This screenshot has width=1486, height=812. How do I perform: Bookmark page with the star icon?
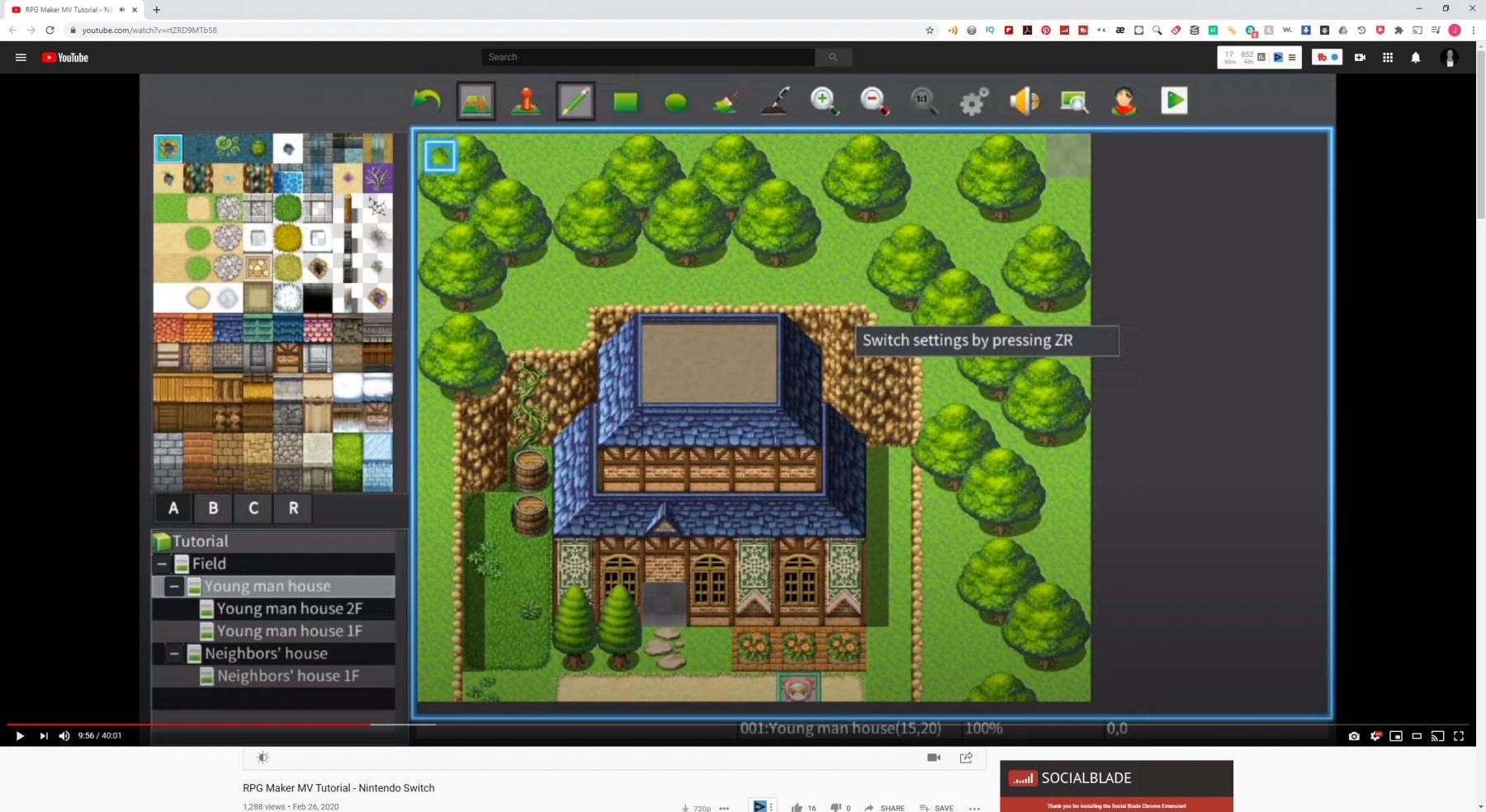[x=930, y=31]
